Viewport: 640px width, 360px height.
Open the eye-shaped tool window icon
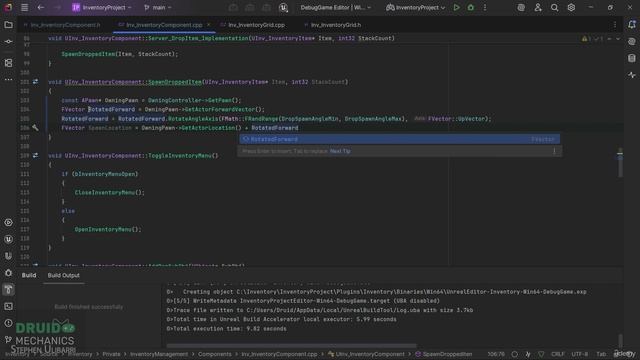click(x=8, y=222)
